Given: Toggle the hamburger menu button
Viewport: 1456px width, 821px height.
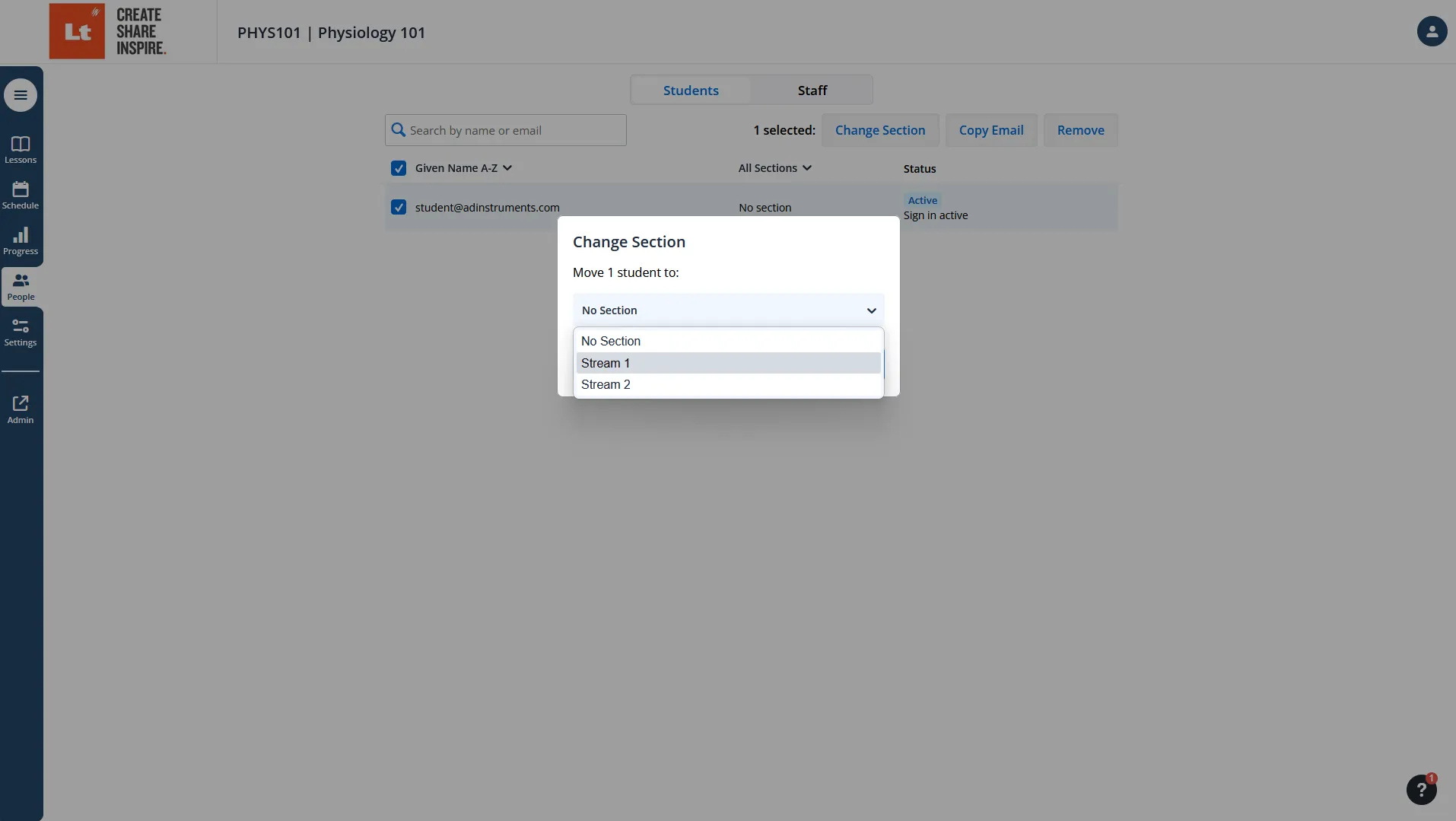Looking at the screenshot, I should tap(21, 95).
